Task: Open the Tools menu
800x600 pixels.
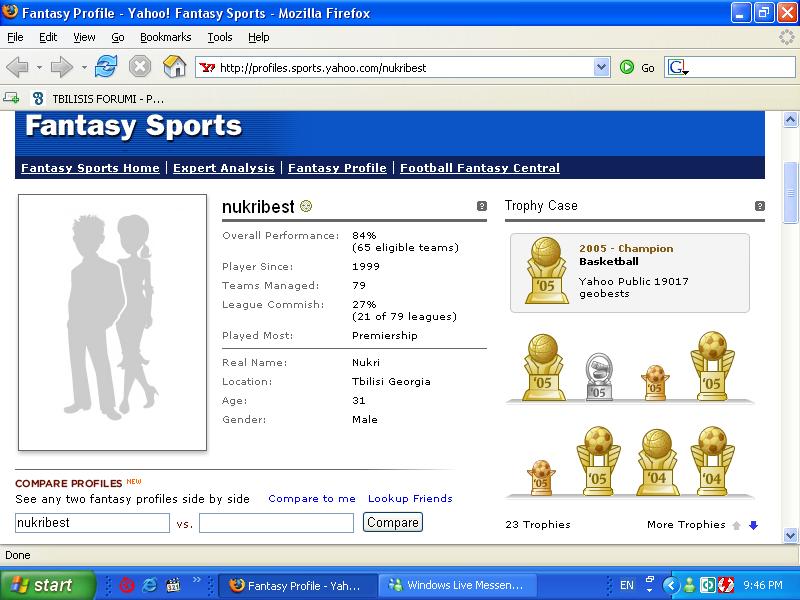Action: (220, 37)
